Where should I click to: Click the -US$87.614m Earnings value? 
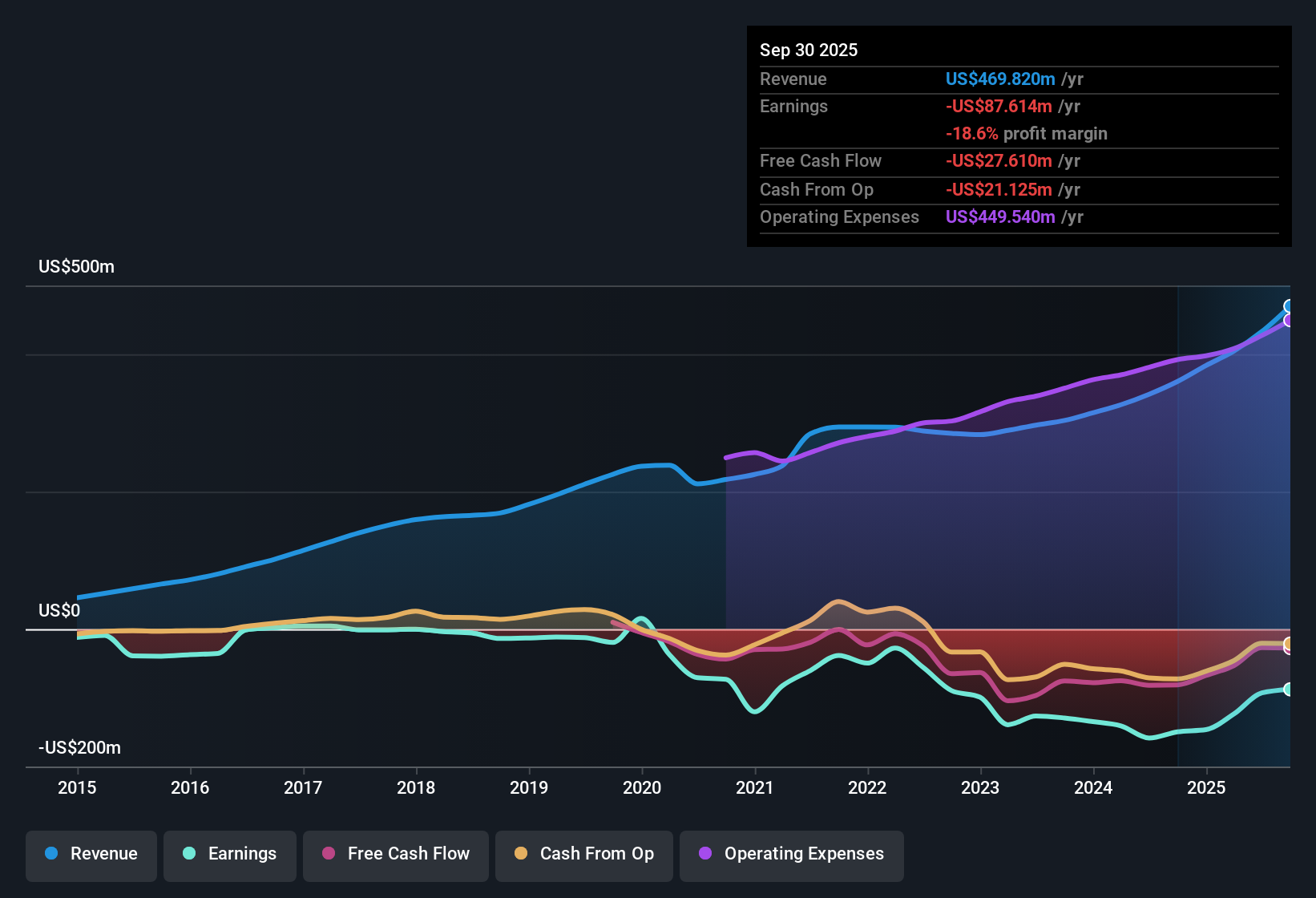999,106
